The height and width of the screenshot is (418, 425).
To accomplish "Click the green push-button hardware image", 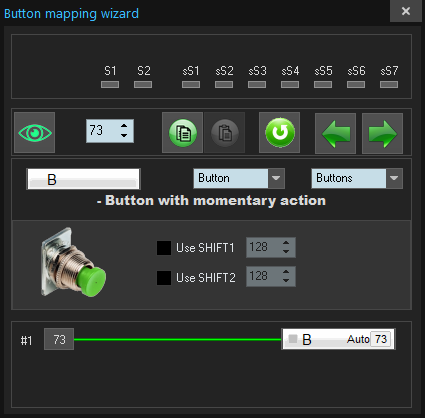I will (x=73, y=263).
